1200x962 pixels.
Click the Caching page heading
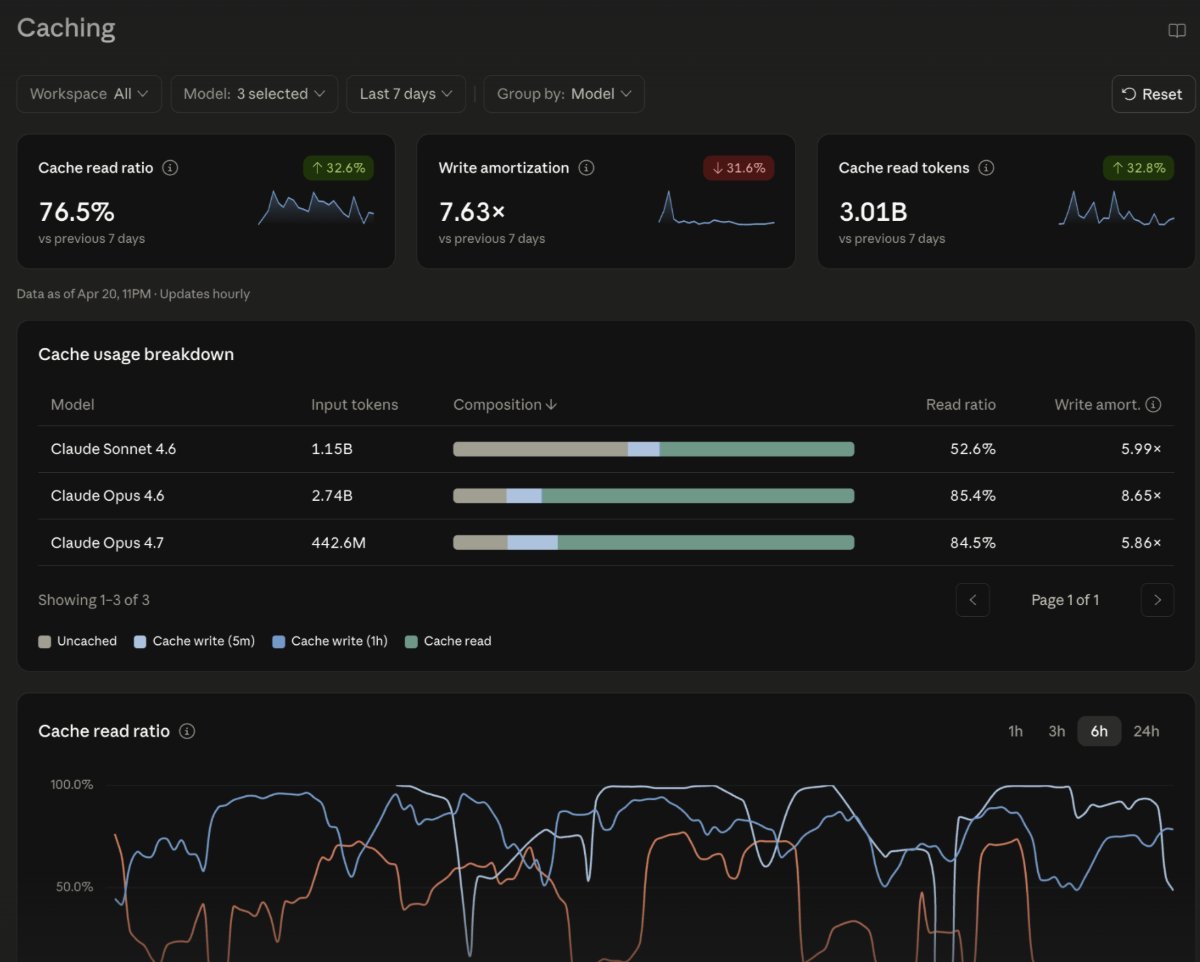point(66,29)
